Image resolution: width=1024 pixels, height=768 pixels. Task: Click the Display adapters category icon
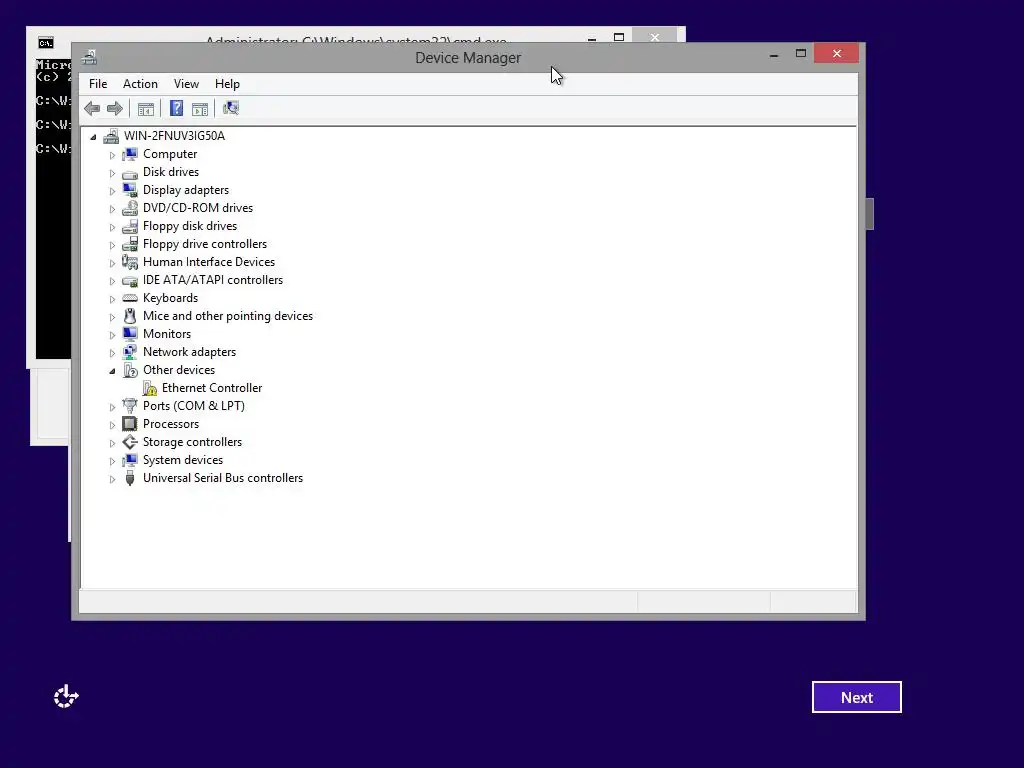130,190
